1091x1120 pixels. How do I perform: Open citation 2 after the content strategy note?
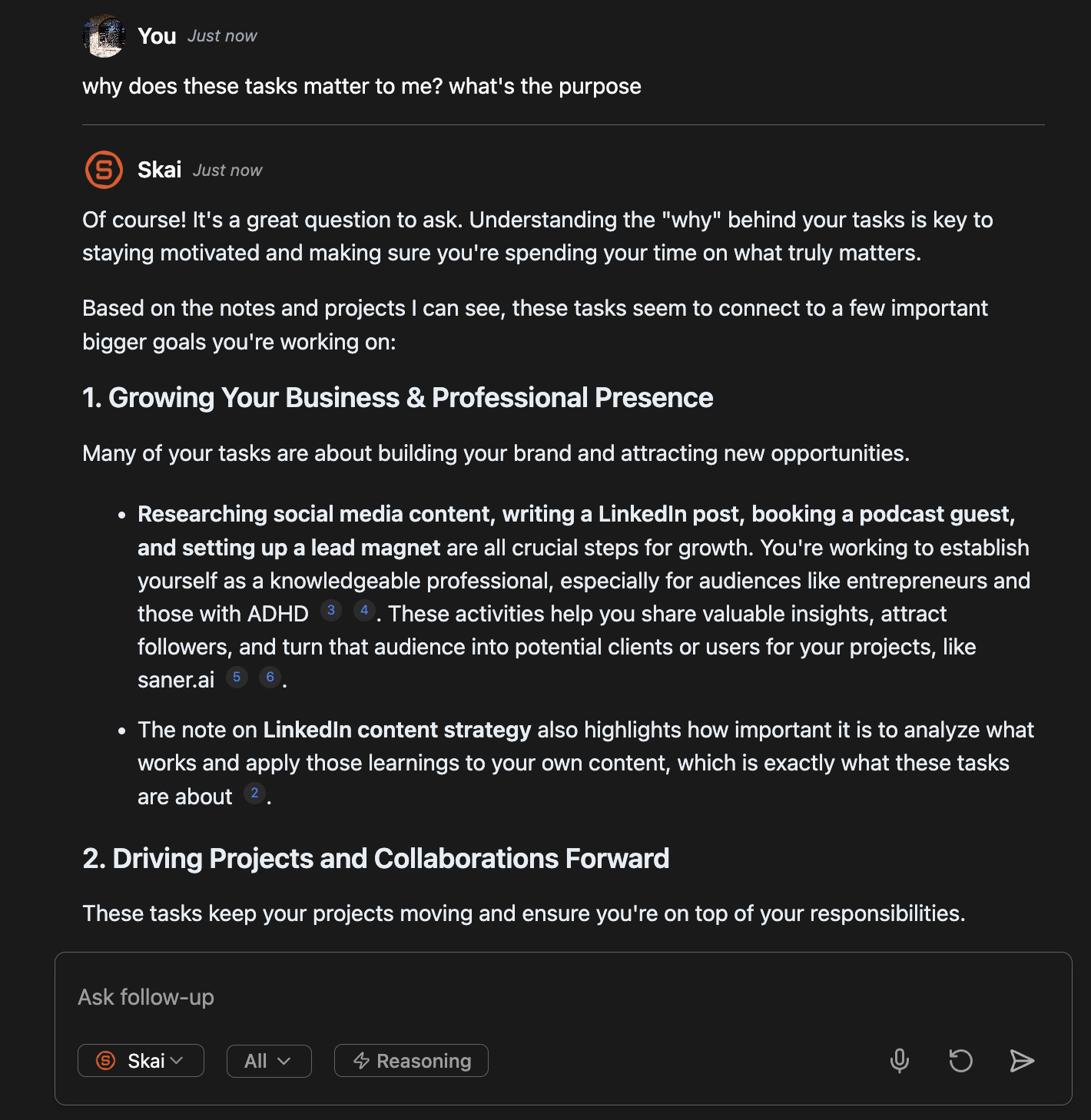click(x=254, y=793)
